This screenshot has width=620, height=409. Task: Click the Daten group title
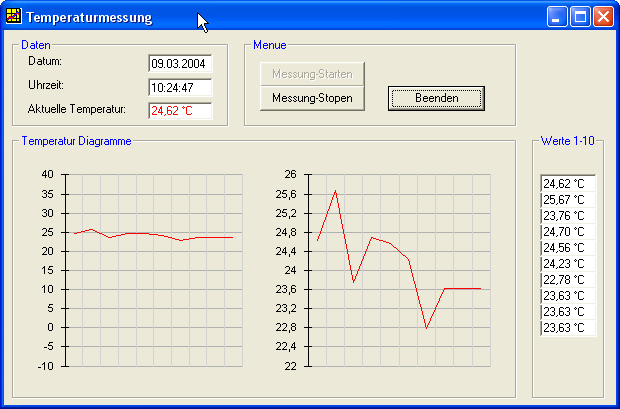tap(36, 45)
